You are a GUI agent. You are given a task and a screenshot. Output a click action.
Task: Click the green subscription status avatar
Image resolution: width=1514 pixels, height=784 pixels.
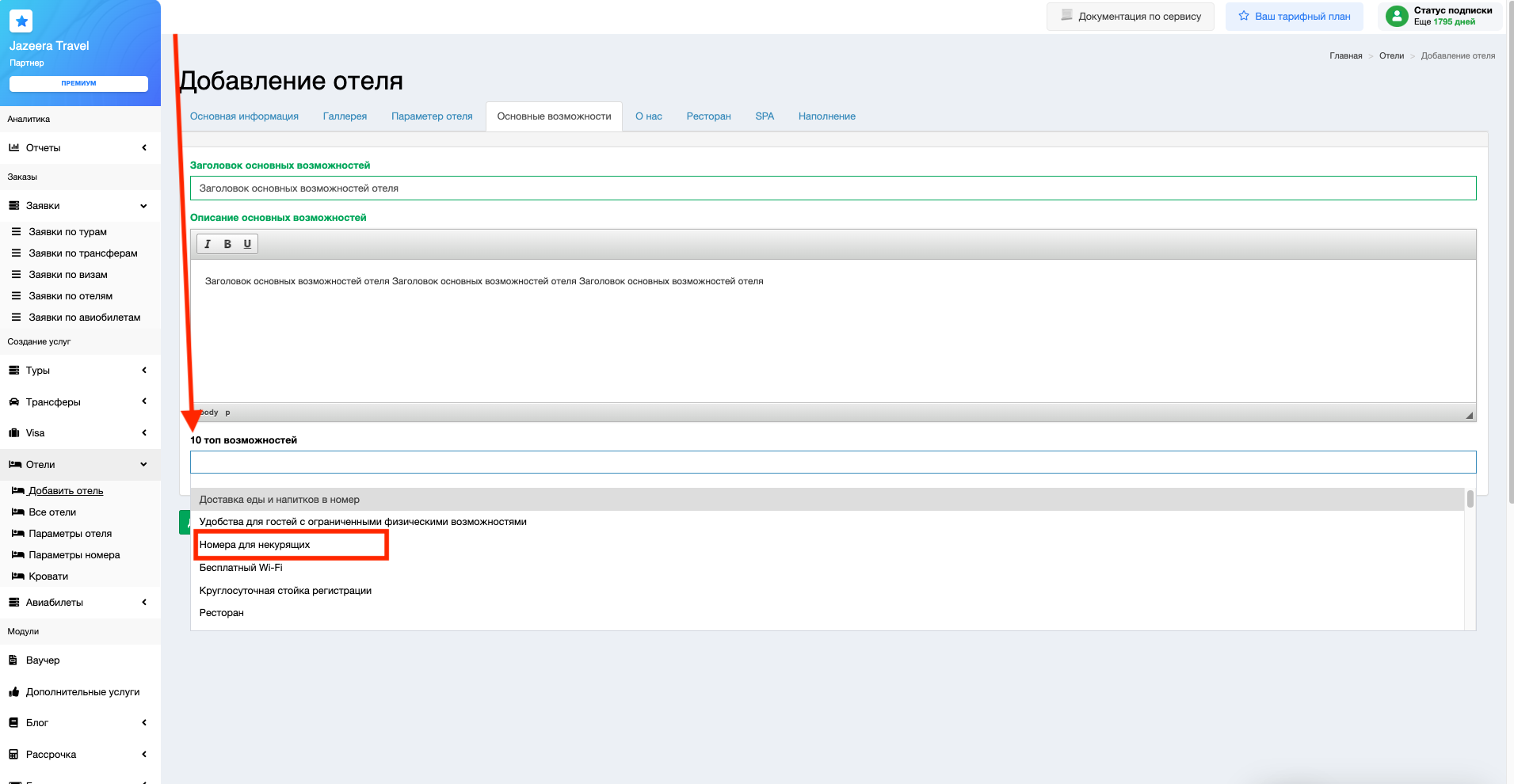click(1397, 16)
